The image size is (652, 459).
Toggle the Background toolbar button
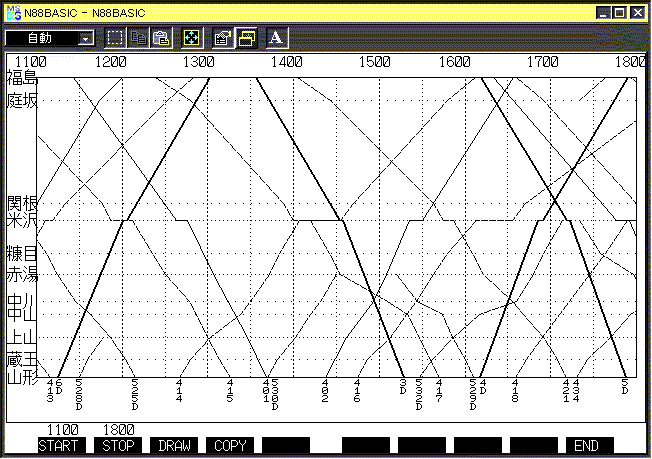pos(245,38)
